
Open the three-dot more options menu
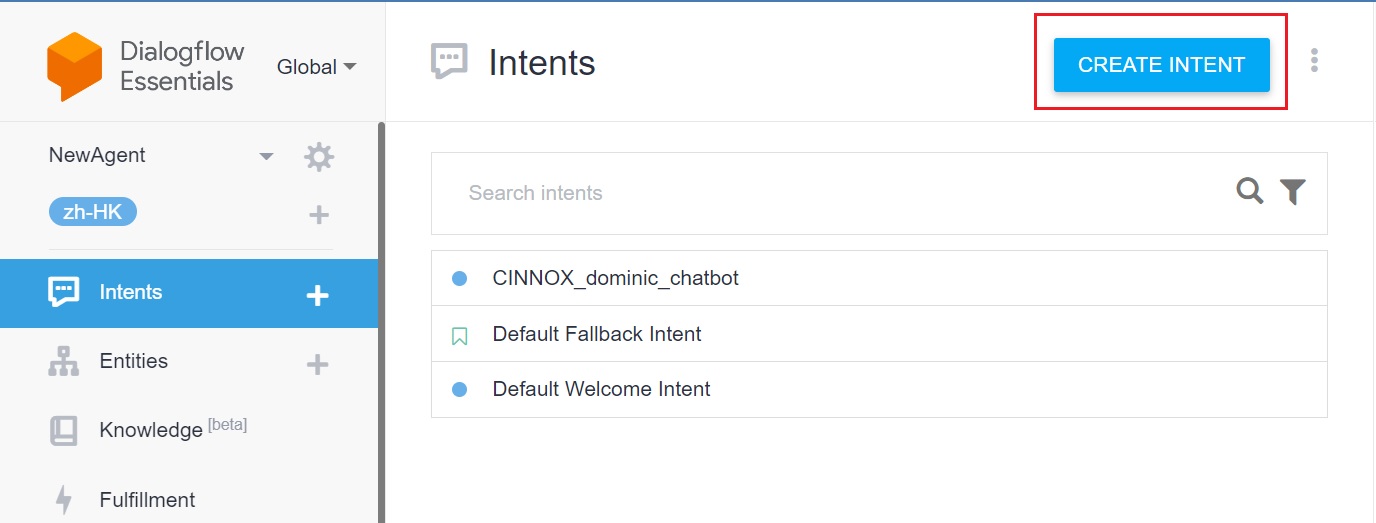1314,61
